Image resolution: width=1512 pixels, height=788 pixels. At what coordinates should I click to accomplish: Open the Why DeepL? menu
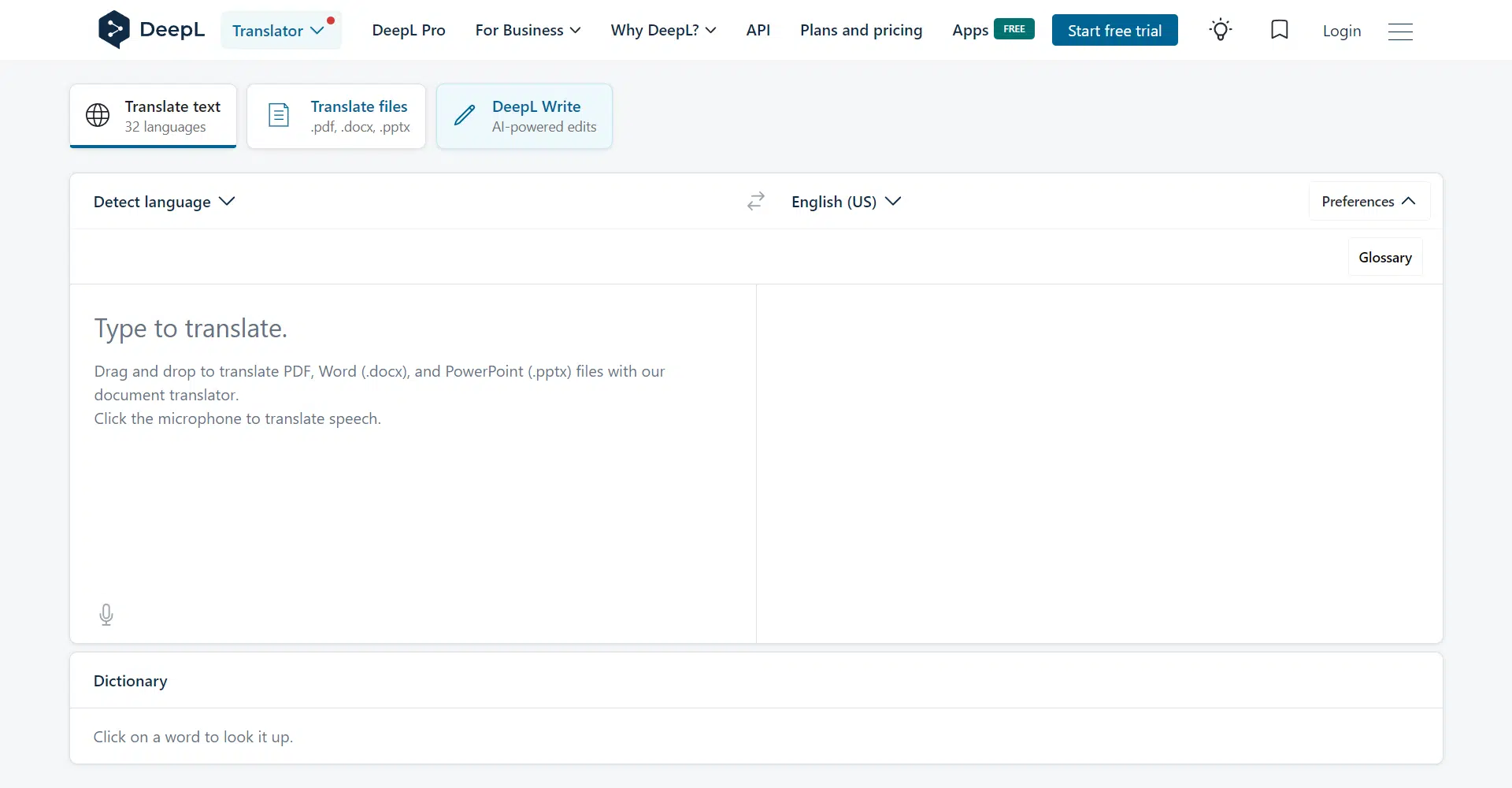point(663,30)
